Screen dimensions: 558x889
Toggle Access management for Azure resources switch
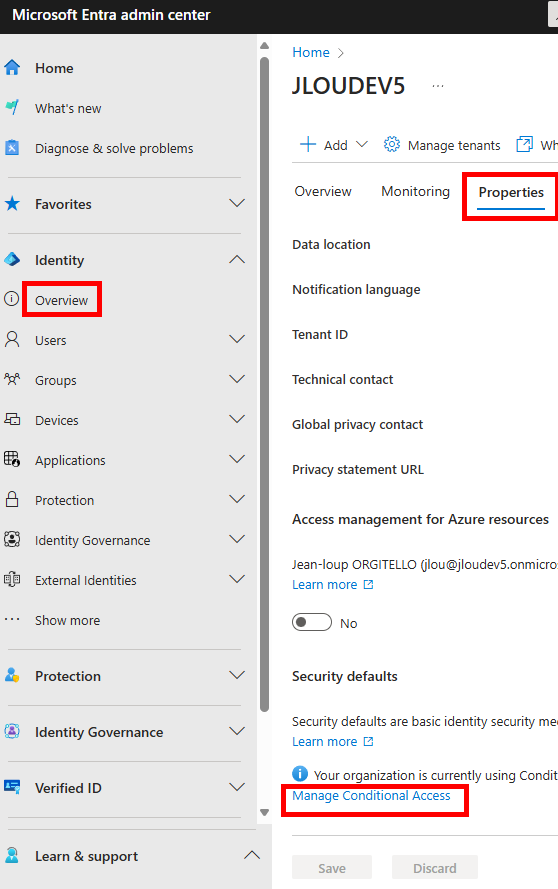[312, 622]
